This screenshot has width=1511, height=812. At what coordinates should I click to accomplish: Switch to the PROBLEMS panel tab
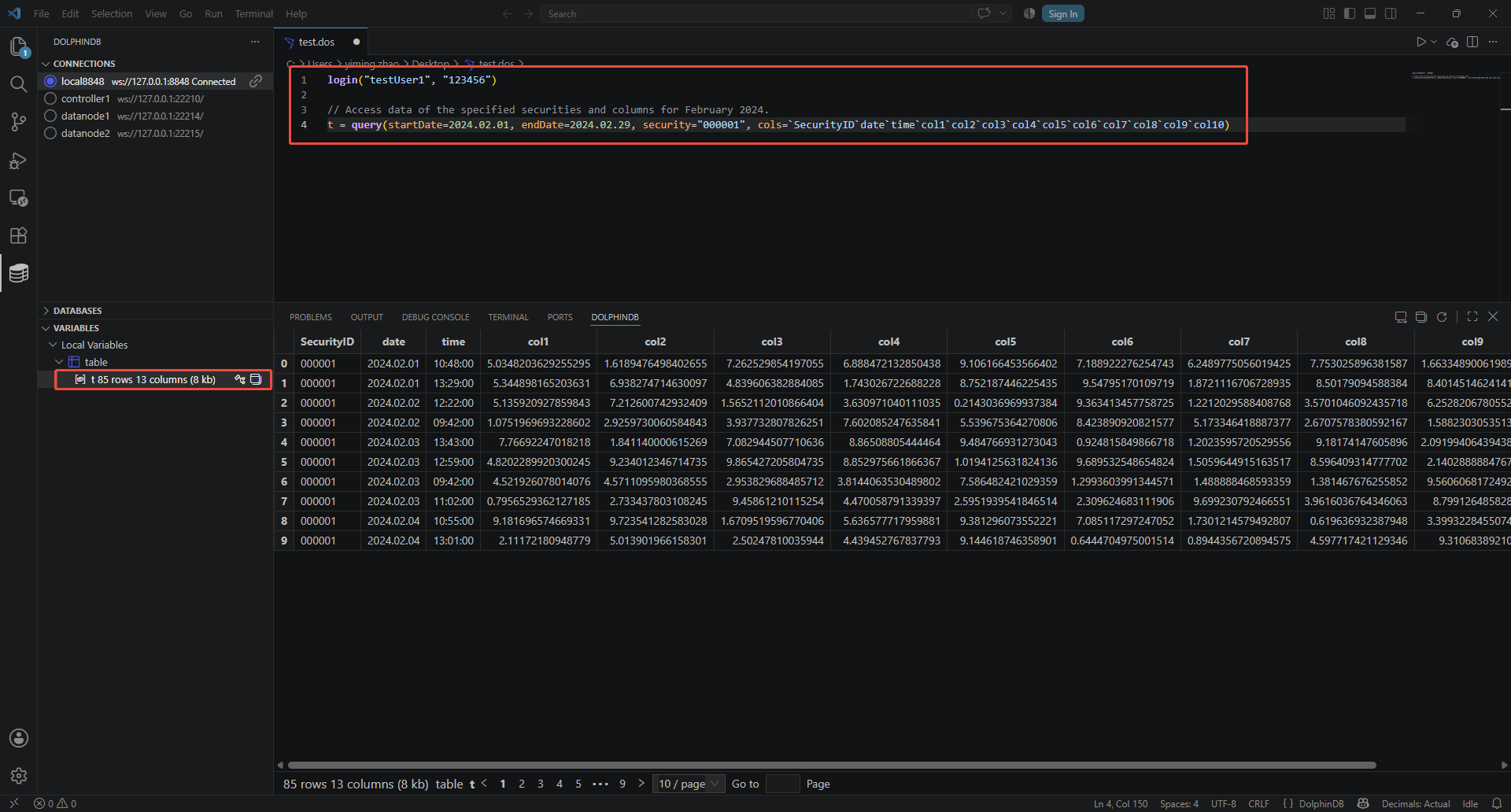[311, 317]
